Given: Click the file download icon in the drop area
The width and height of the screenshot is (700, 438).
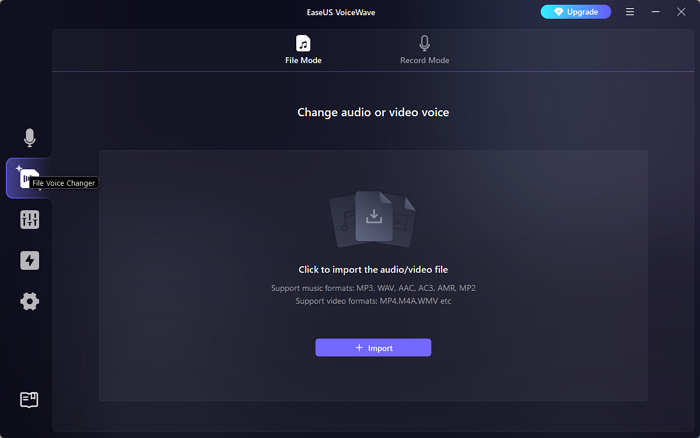Looking at the screenshot, I should point(373,218).
